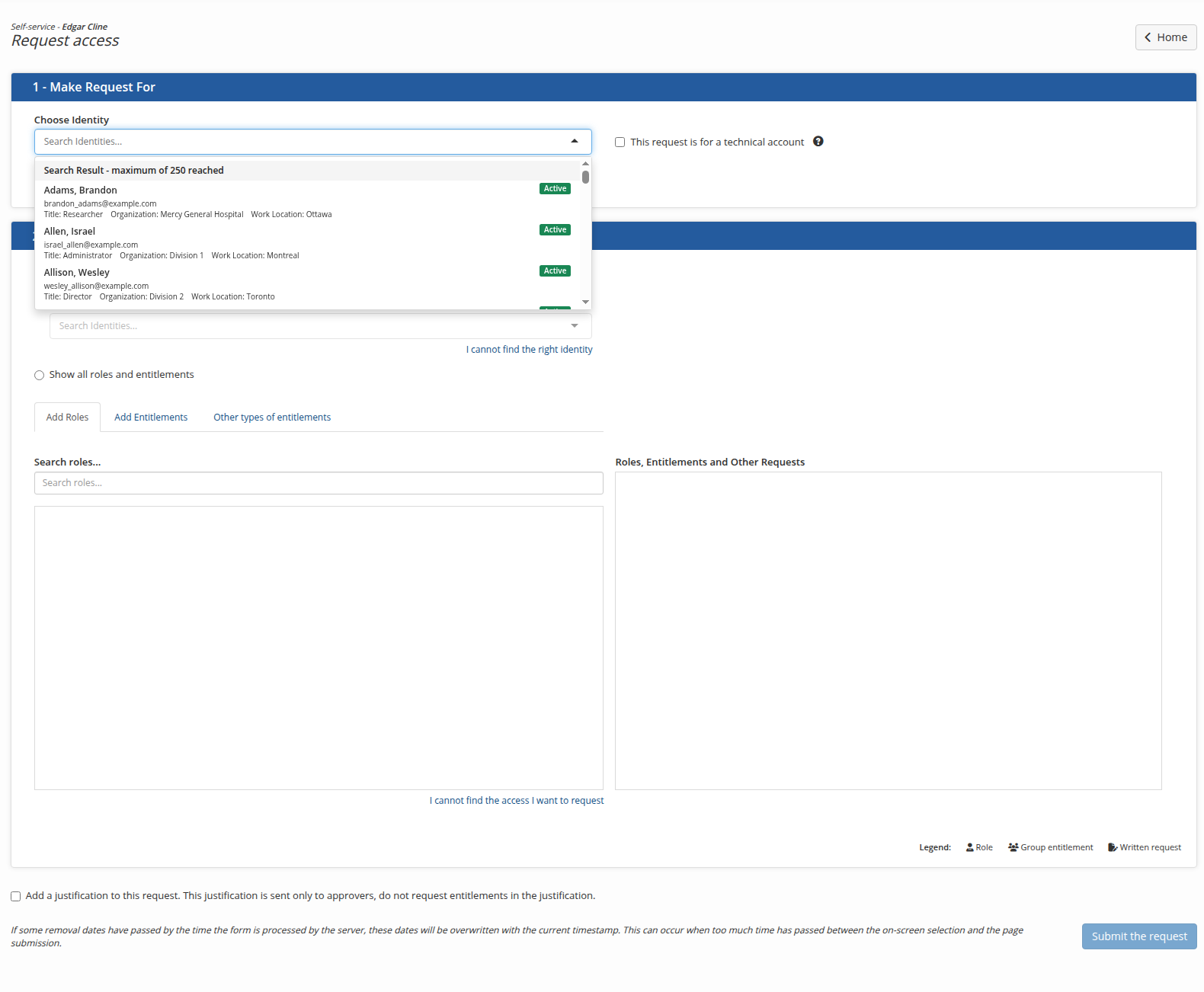Click Active badge for Allison, Wesley

(x=555, y=270)
